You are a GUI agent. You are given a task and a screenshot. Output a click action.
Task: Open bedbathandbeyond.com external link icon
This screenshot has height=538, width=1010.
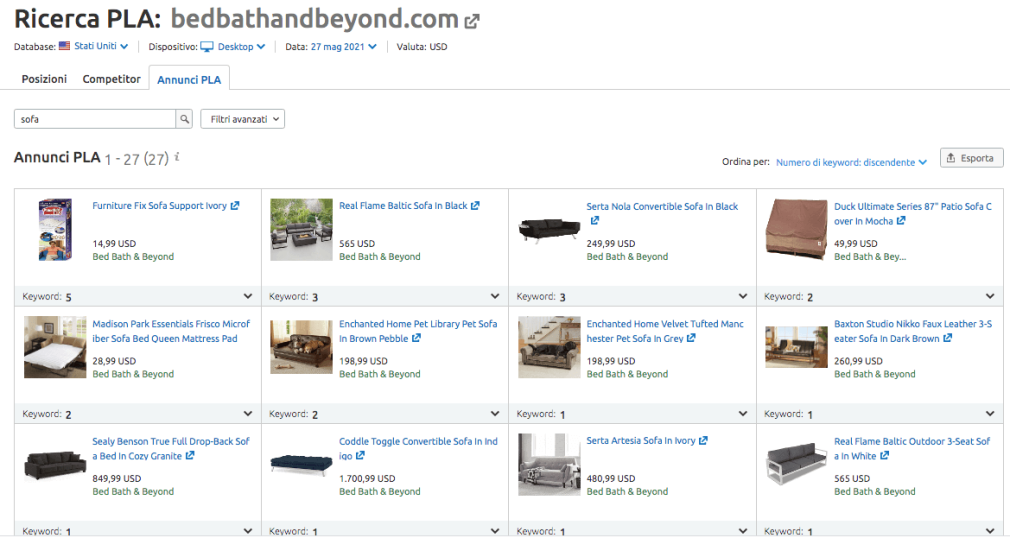pyautogui.click(x=472, y=21)
